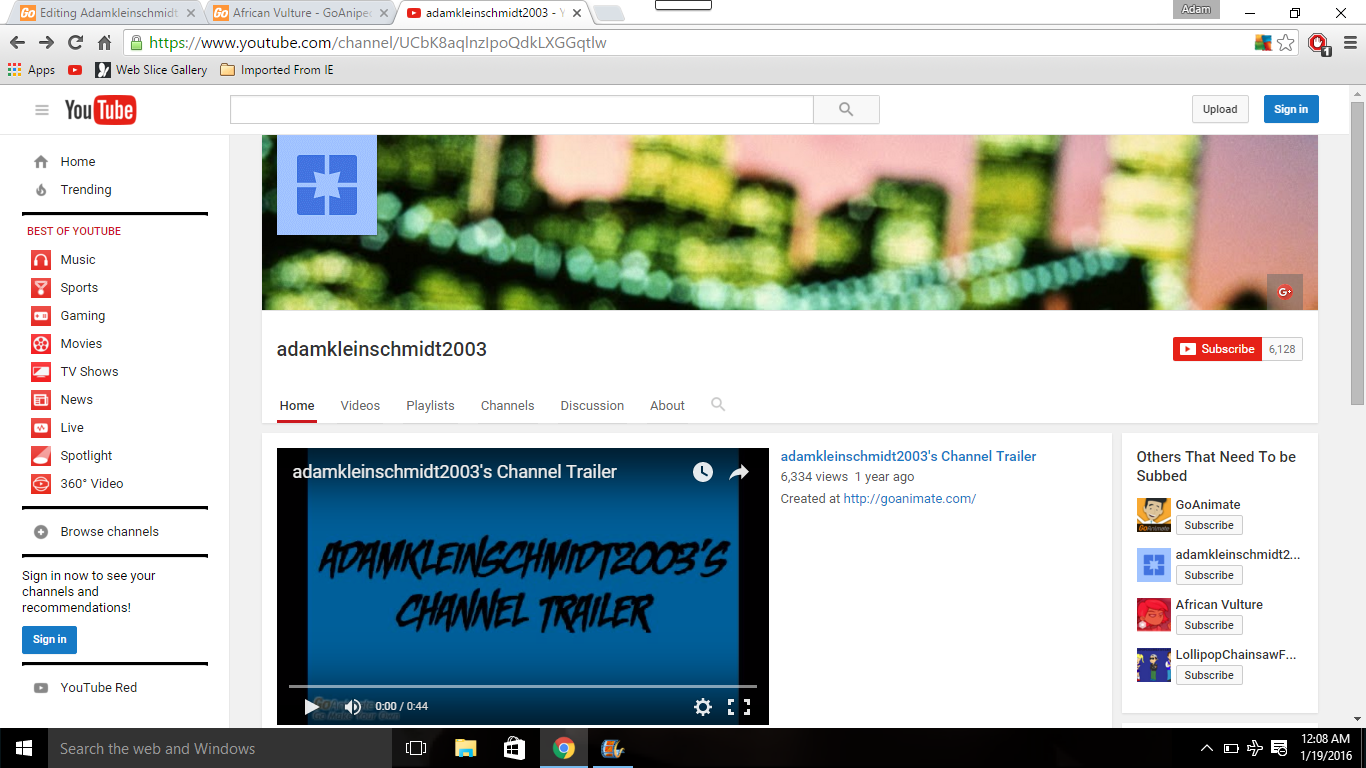Open the Home tab of the channel
This screenshot has width=1366, height=768.
(x=297, y=405)
